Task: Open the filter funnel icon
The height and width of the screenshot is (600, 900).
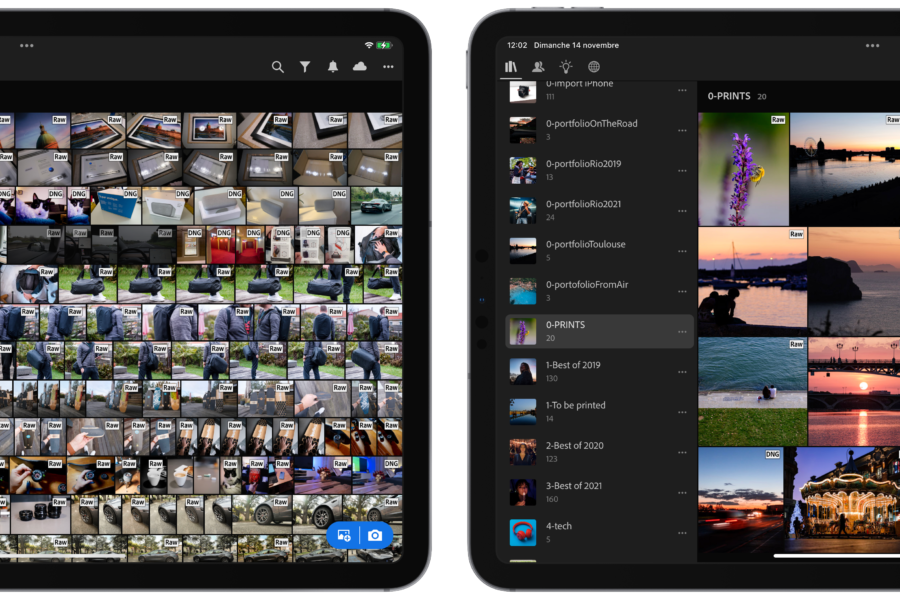Action: (x=305, y=67)
